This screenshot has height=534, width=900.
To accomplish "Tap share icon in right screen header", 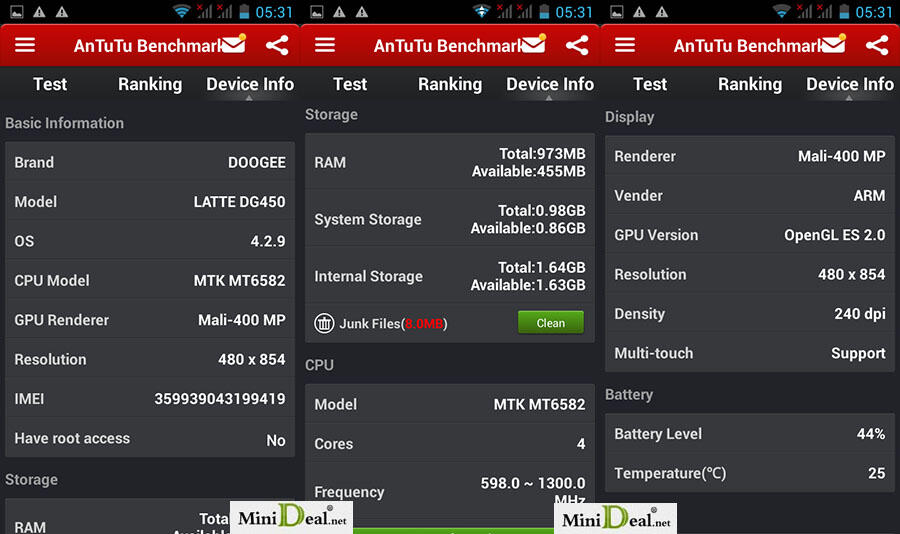I will point(878,45).
